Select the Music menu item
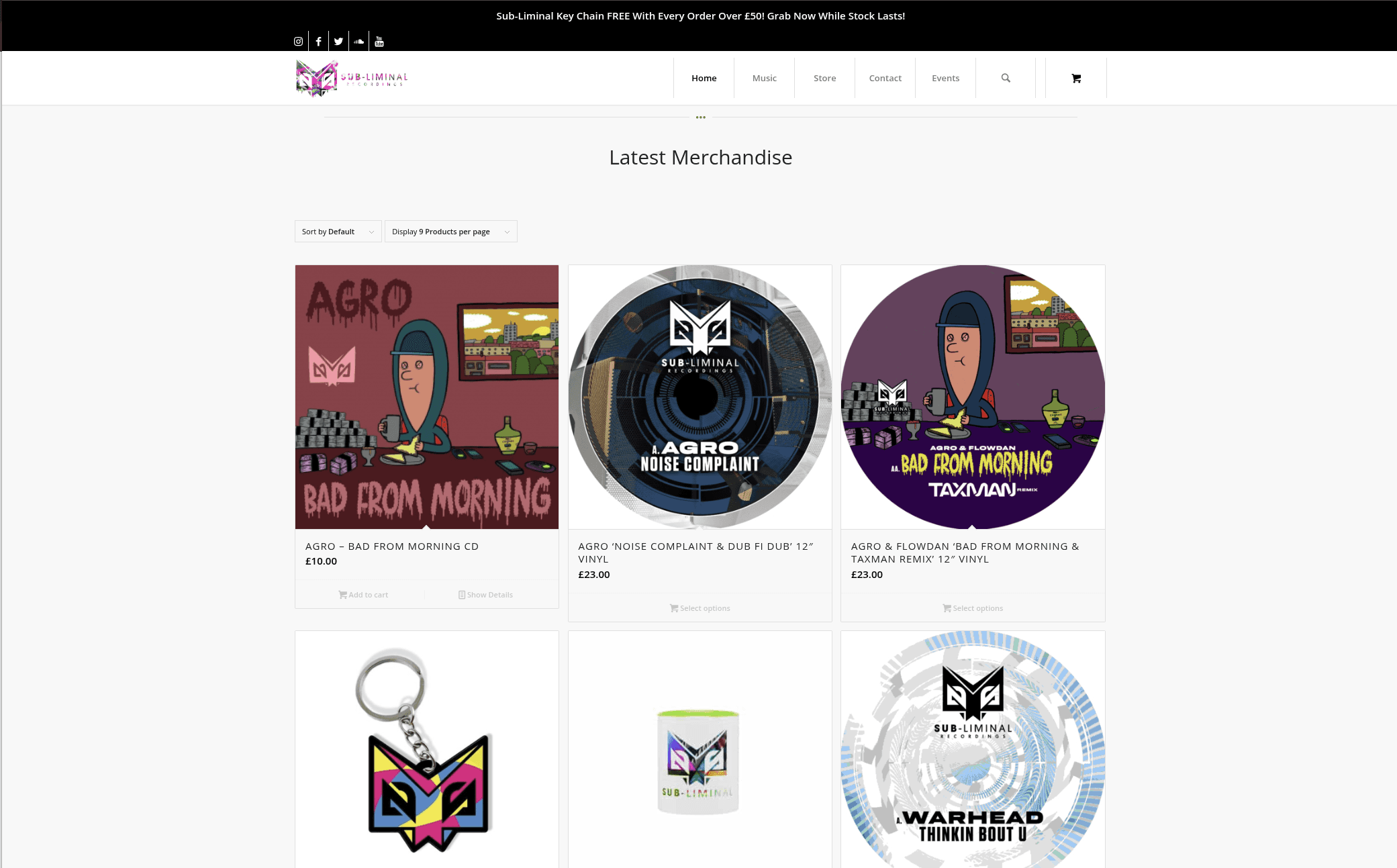 [x=764, y=78]
